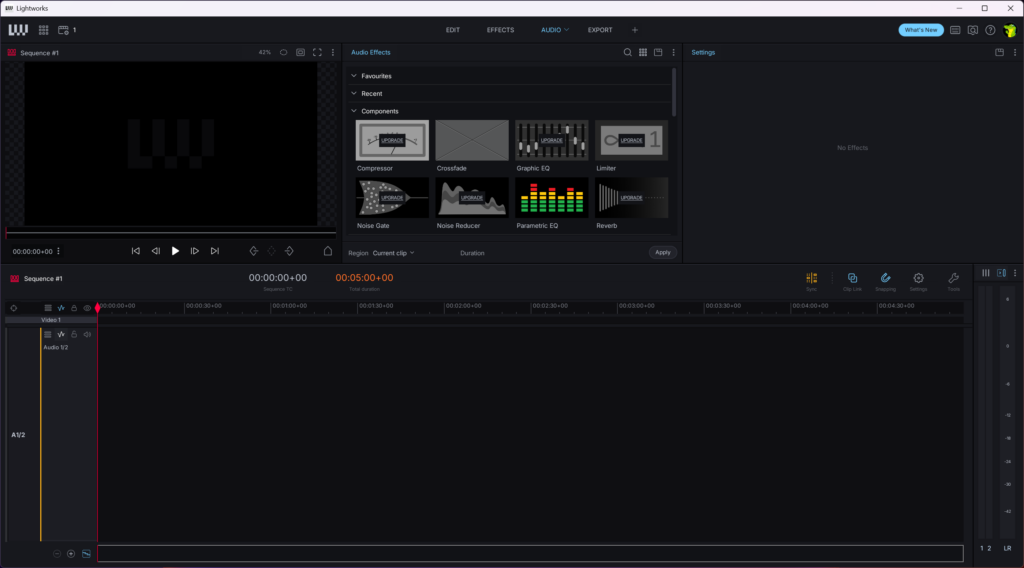Click the timeline fit-to-view icon
1024x568 pixels.
[86, 554]
